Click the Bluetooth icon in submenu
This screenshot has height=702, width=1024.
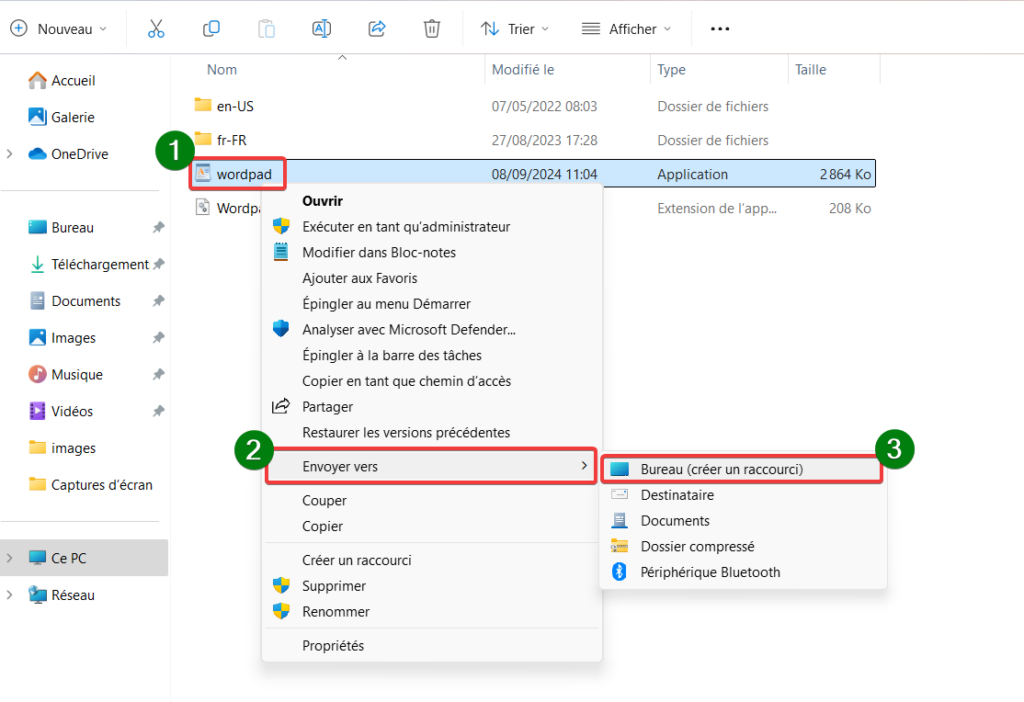[x=619, y=571]
